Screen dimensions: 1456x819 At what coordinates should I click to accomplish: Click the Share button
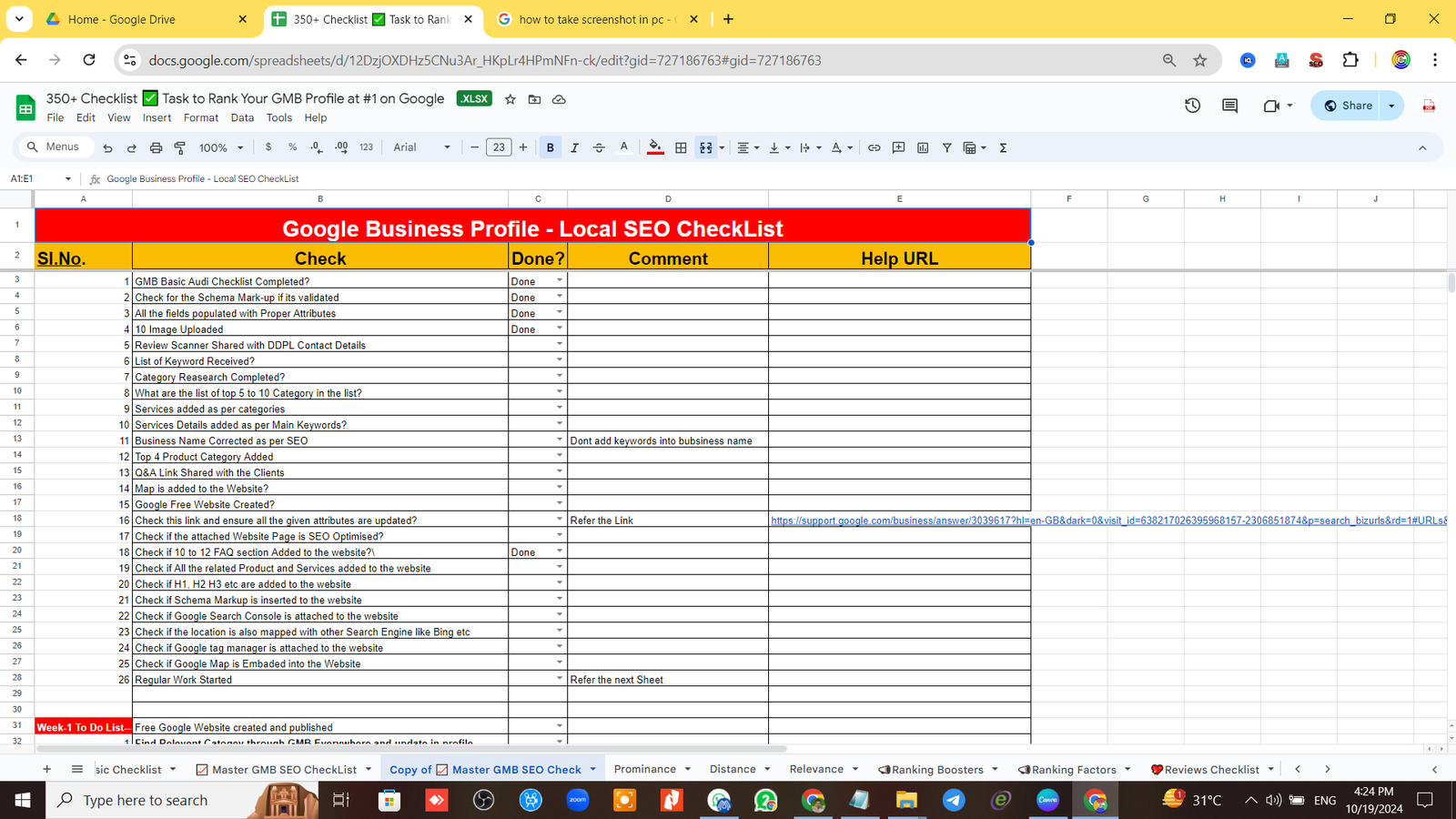(1348, 106)
